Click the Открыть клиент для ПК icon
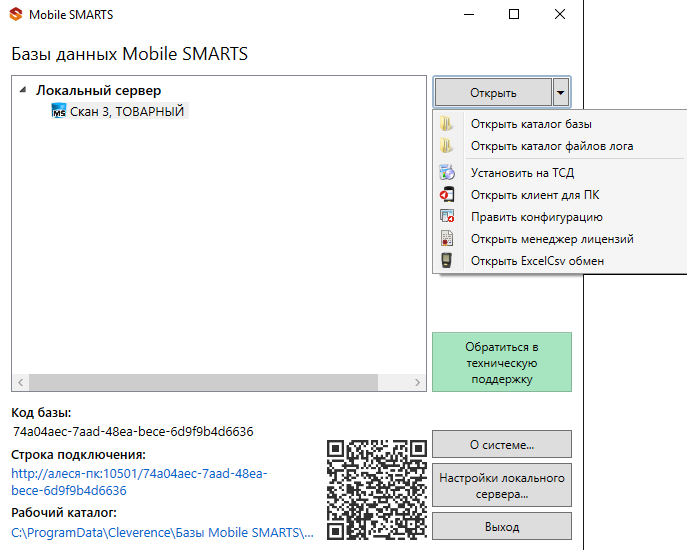 (x=447, y=195)
